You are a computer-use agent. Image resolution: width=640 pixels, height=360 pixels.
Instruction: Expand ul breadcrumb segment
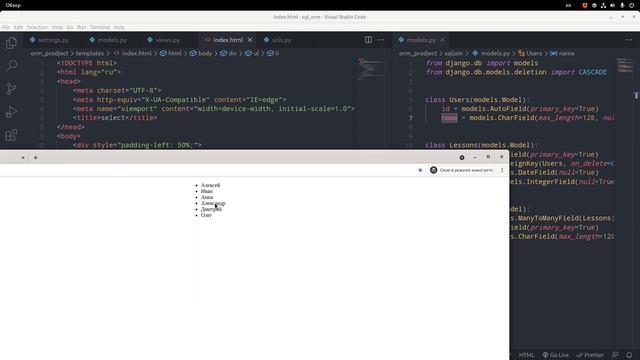(x=252, y=53)
